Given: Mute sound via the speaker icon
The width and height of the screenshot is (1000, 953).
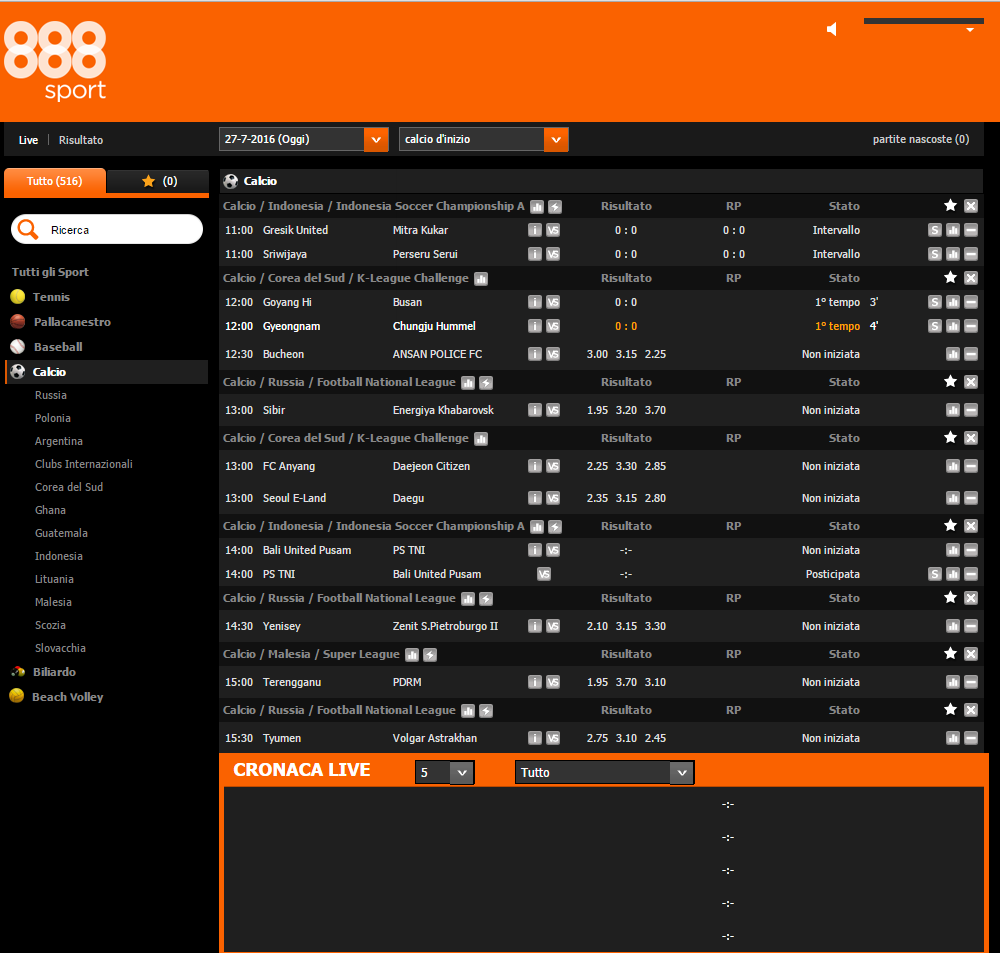Looking at the screenshot, I should tap(831, 29).
